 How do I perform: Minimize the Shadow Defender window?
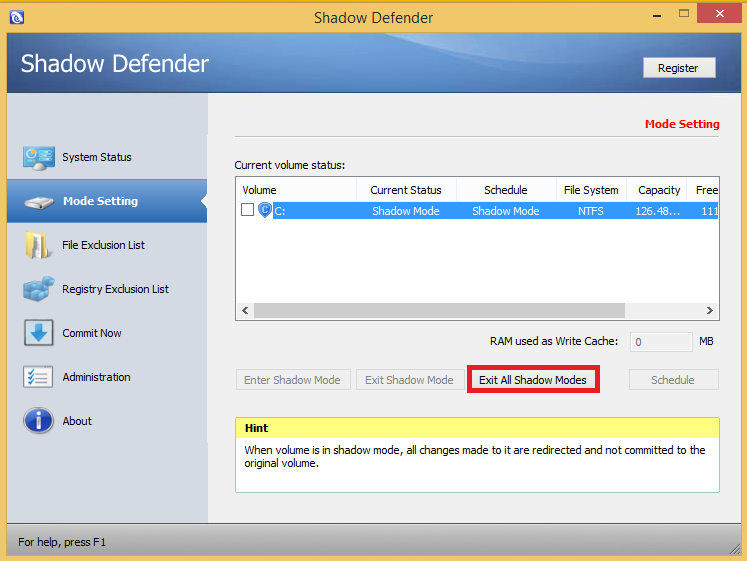pyautogui.click(x=657, y=15)
